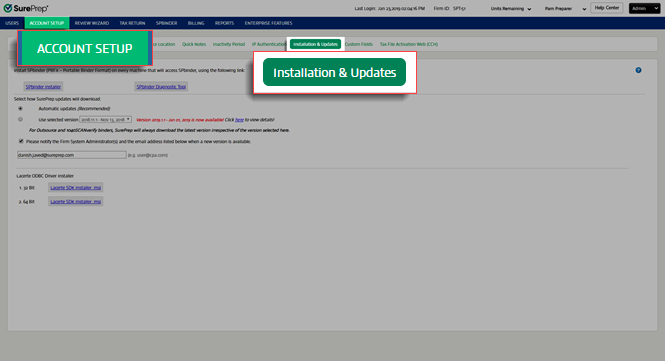Select the Use selected version radio button
Viewport: 665px width, 361px height.
(x=20, y=120)
